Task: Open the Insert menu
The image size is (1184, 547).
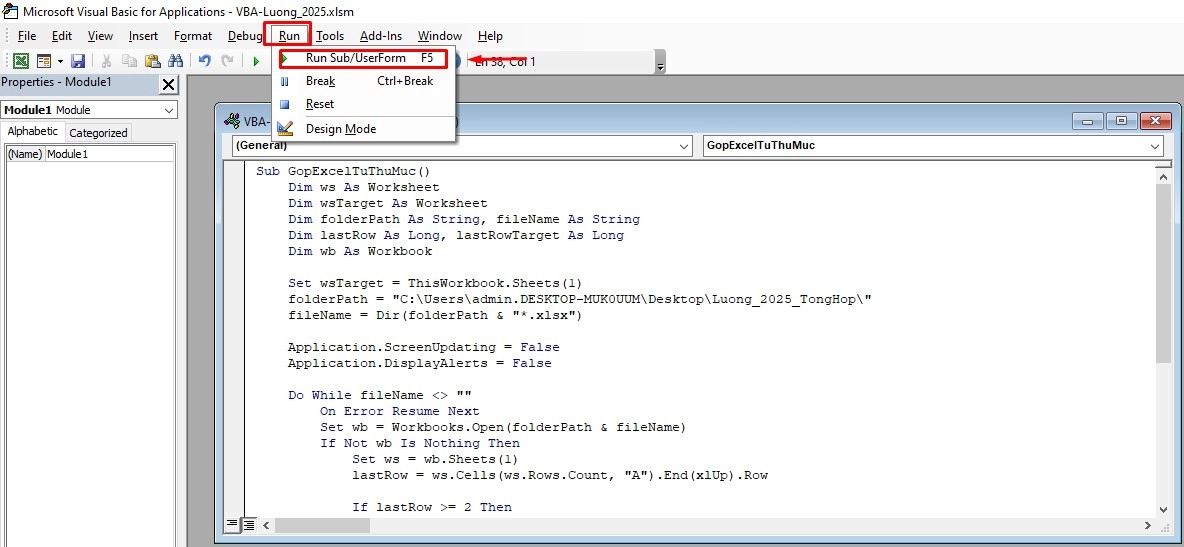Action: tap(143, 36)
